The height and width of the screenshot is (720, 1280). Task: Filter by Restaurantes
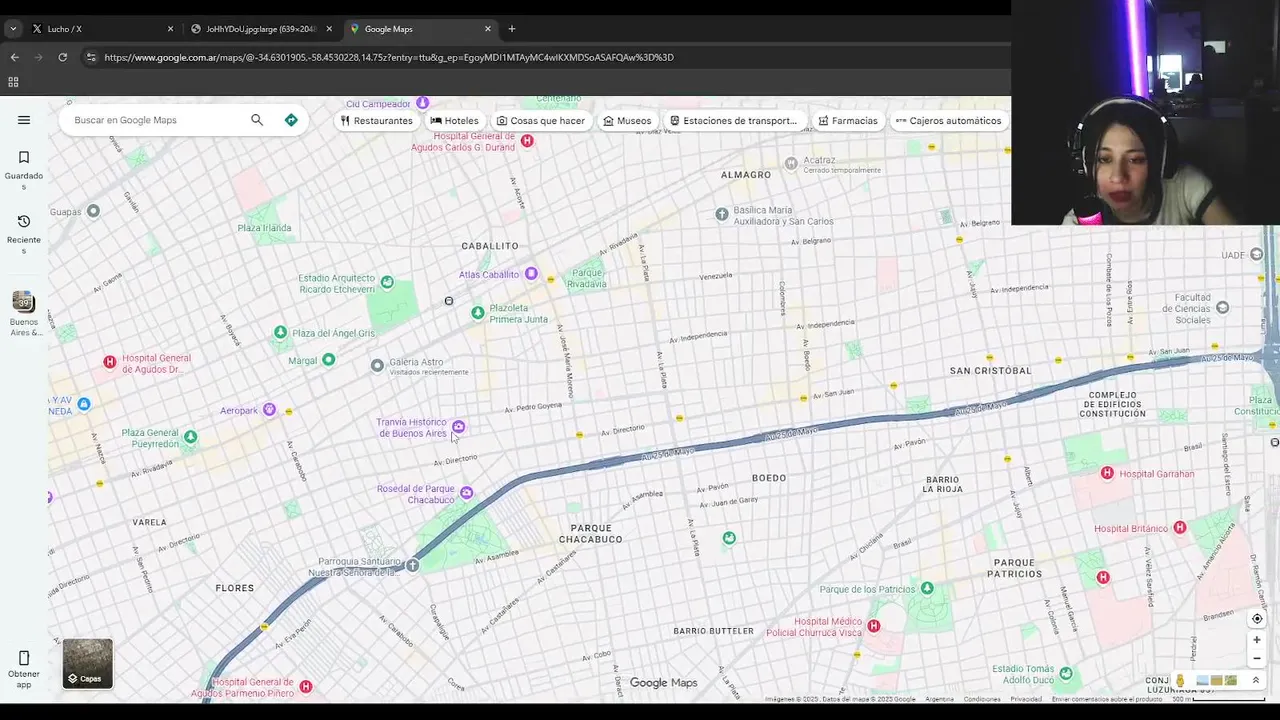pos(376,121)
